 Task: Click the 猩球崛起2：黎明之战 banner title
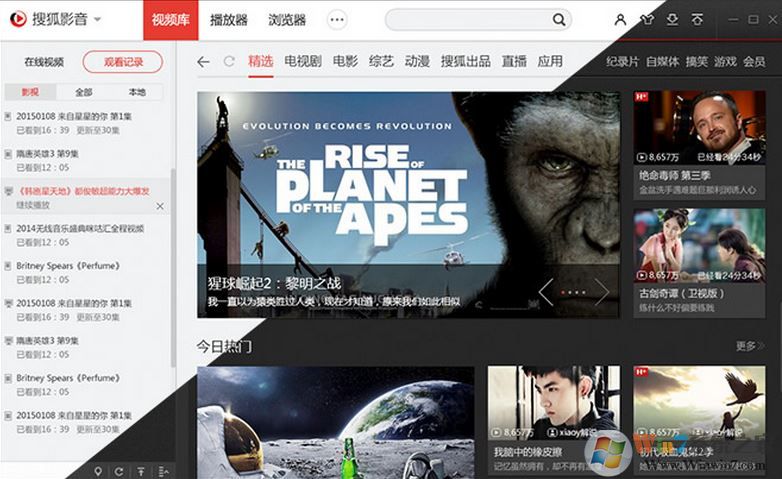(x=274, y=284)
